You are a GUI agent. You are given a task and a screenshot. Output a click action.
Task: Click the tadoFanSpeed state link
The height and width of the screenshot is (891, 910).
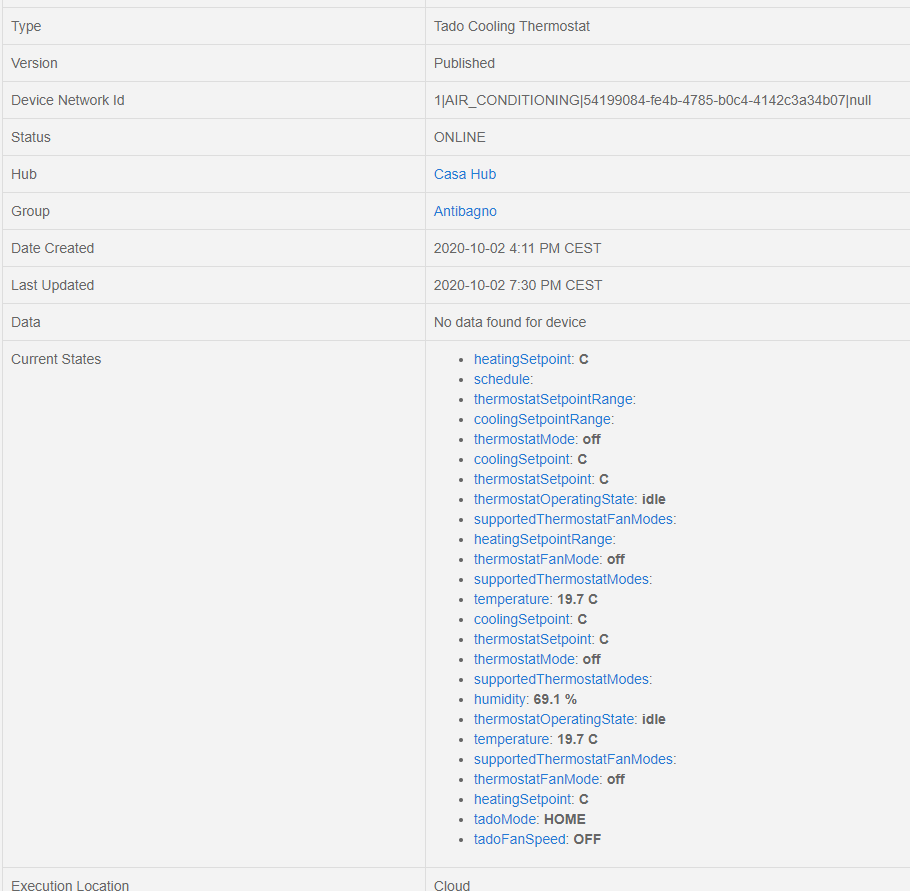coord(520,839)
